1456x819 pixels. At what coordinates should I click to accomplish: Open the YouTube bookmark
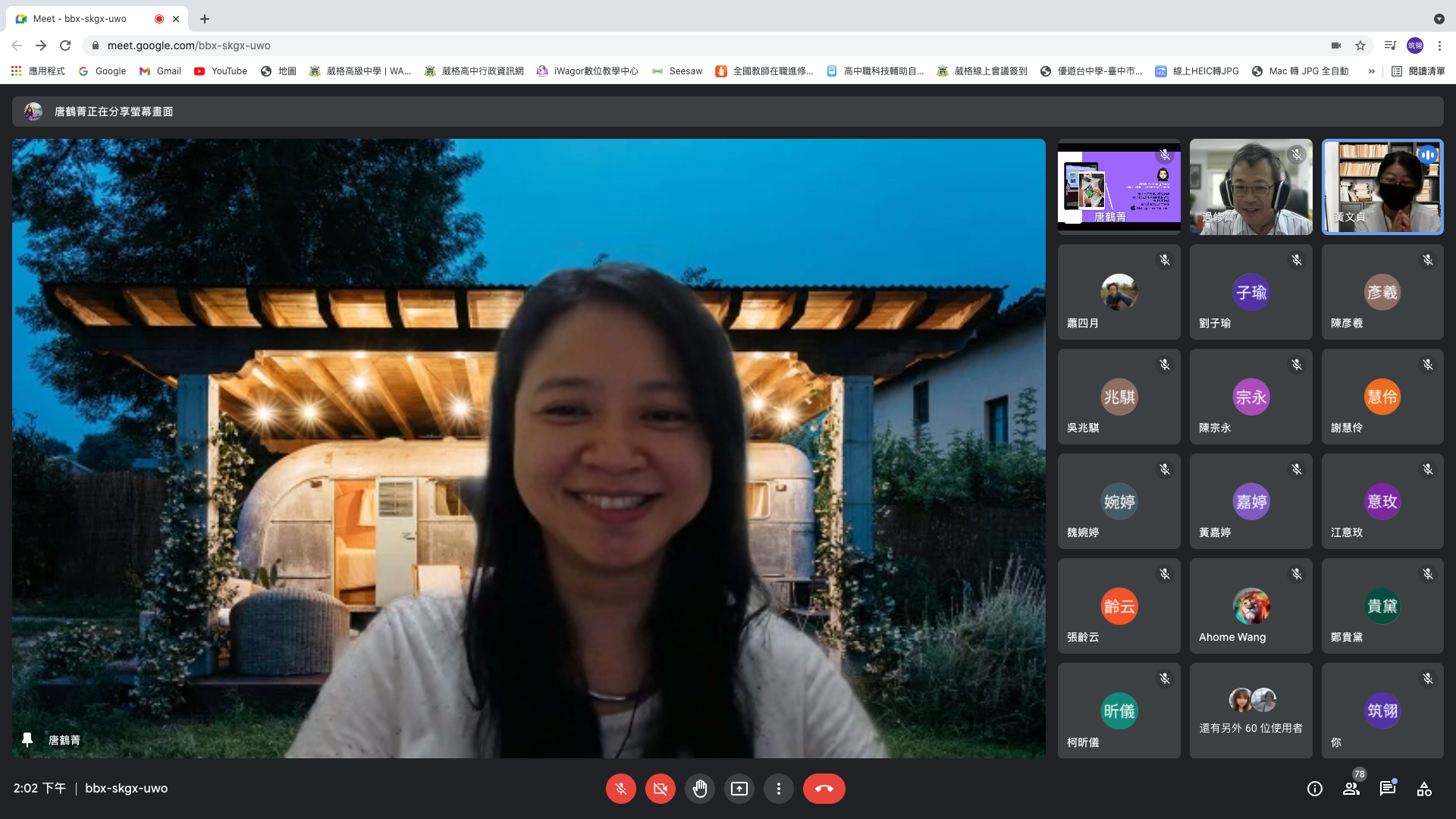220,71
